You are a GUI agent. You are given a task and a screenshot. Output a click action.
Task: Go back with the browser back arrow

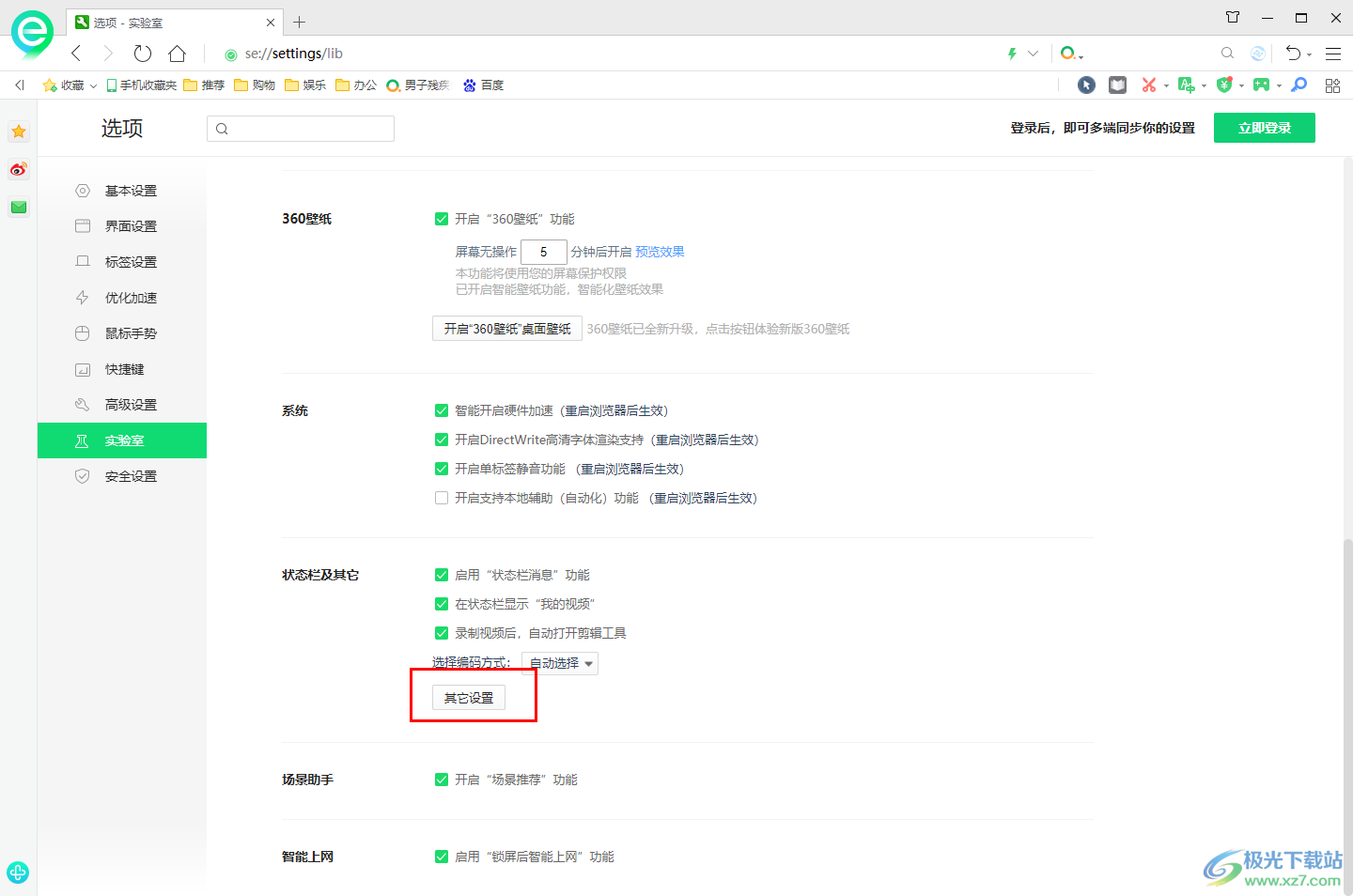pyautogui.click(x=77, y=54)
